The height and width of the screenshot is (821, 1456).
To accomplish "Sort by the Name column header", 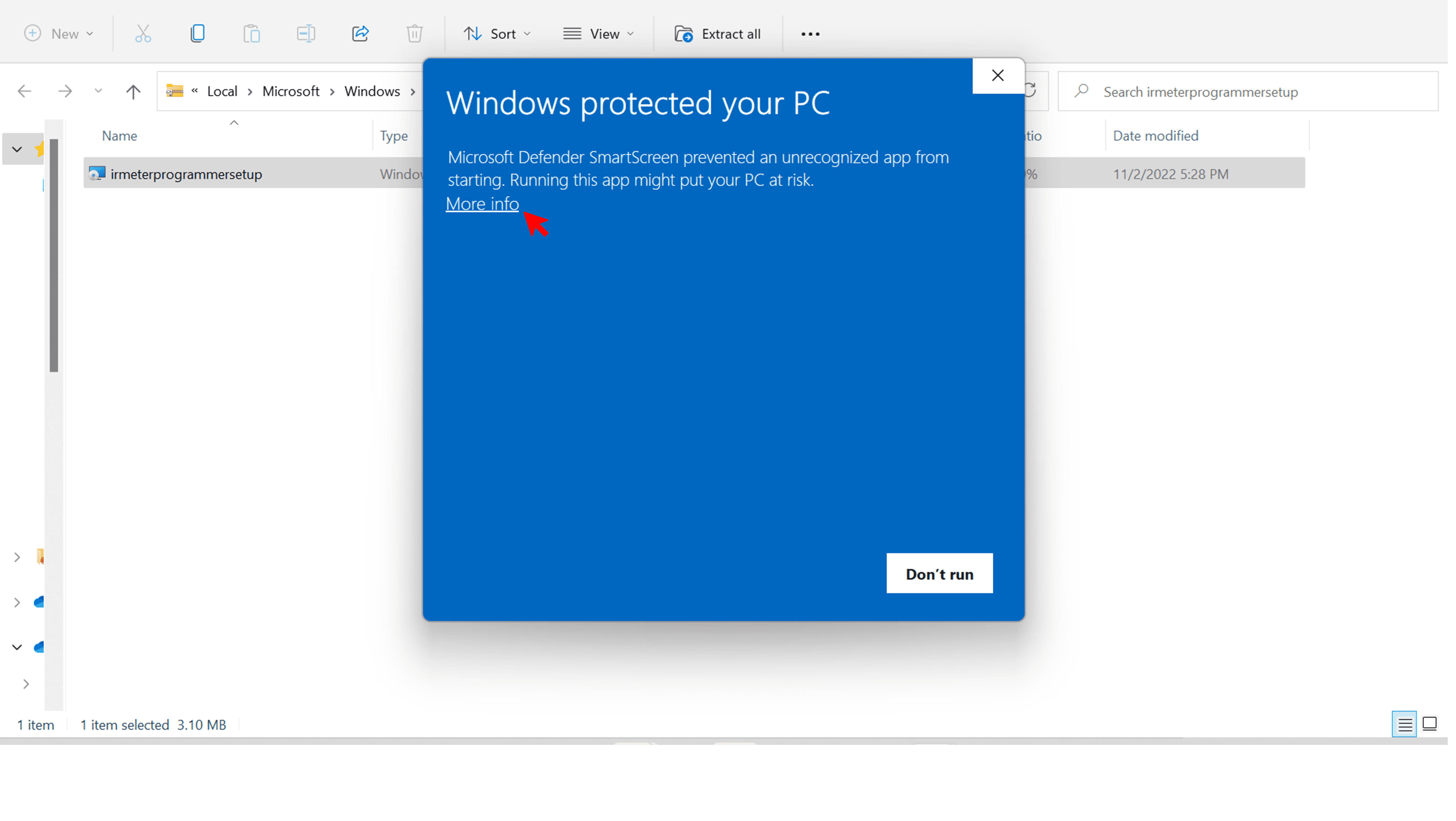I will click(120, 136).
